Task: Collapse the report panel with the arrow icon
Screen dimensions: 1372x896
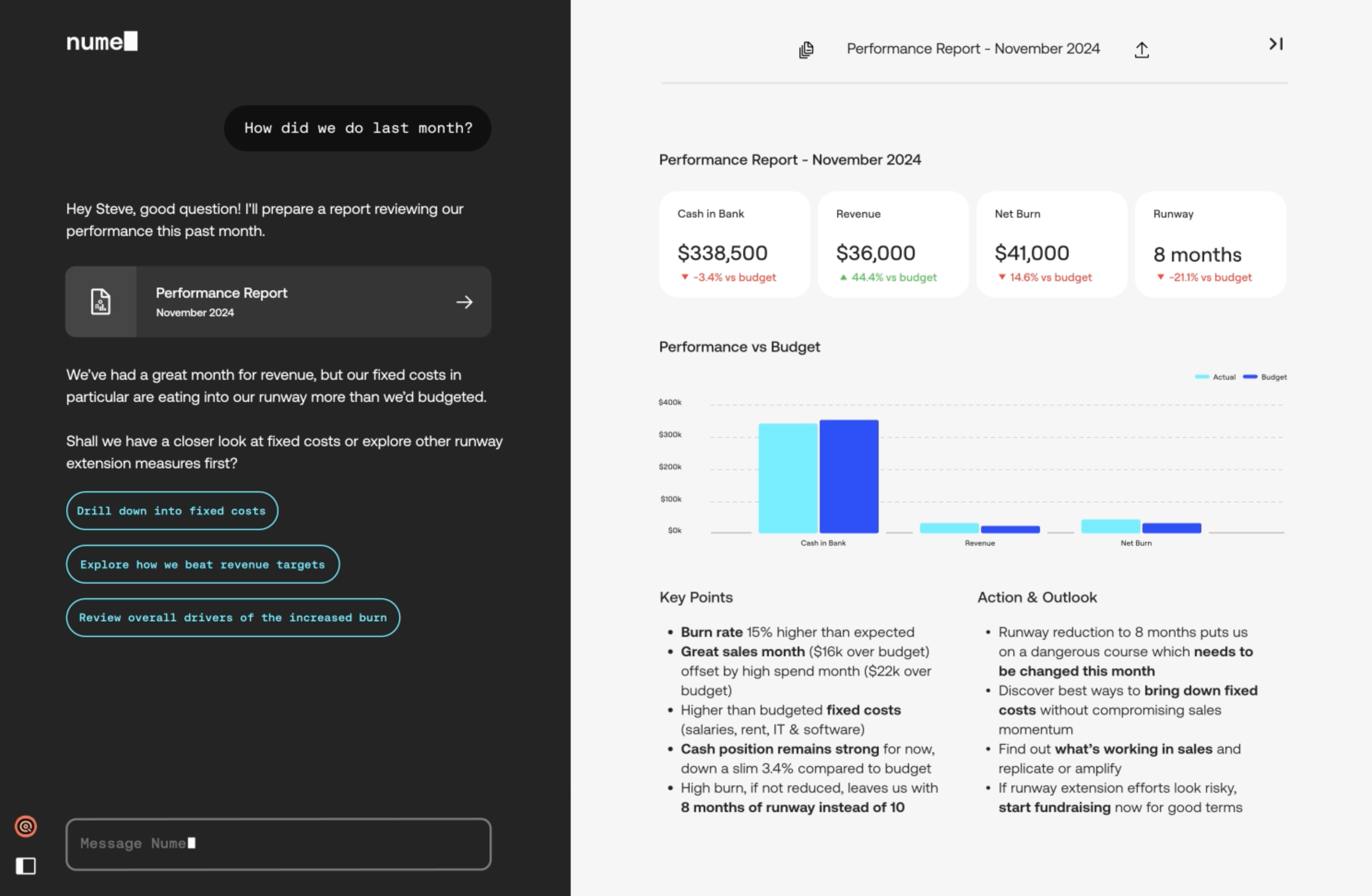Action: tap(1276, 44)
